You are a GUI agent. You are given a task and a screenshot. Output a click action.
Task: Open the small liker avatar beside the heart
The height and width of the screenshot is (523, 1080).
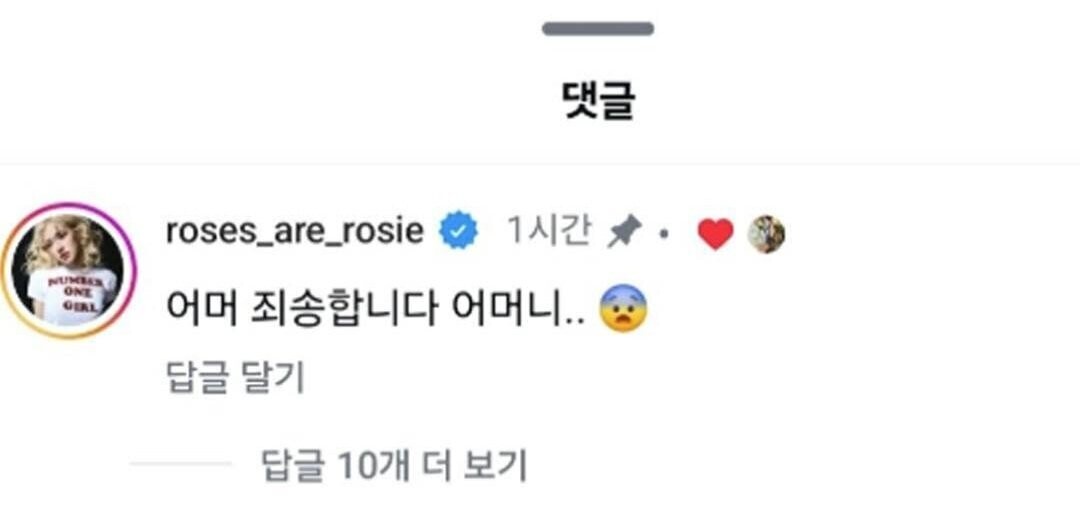767,234
